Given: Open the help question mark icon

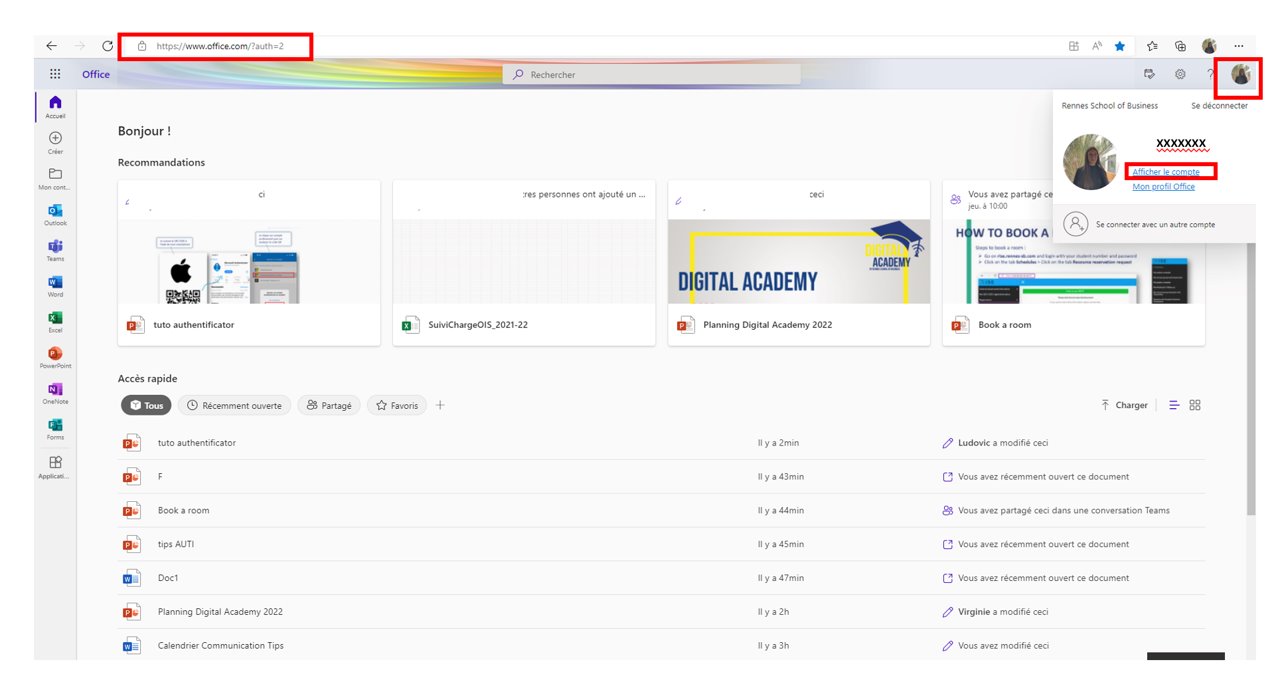Looking at the screenshot, I should click(1210, 74).
